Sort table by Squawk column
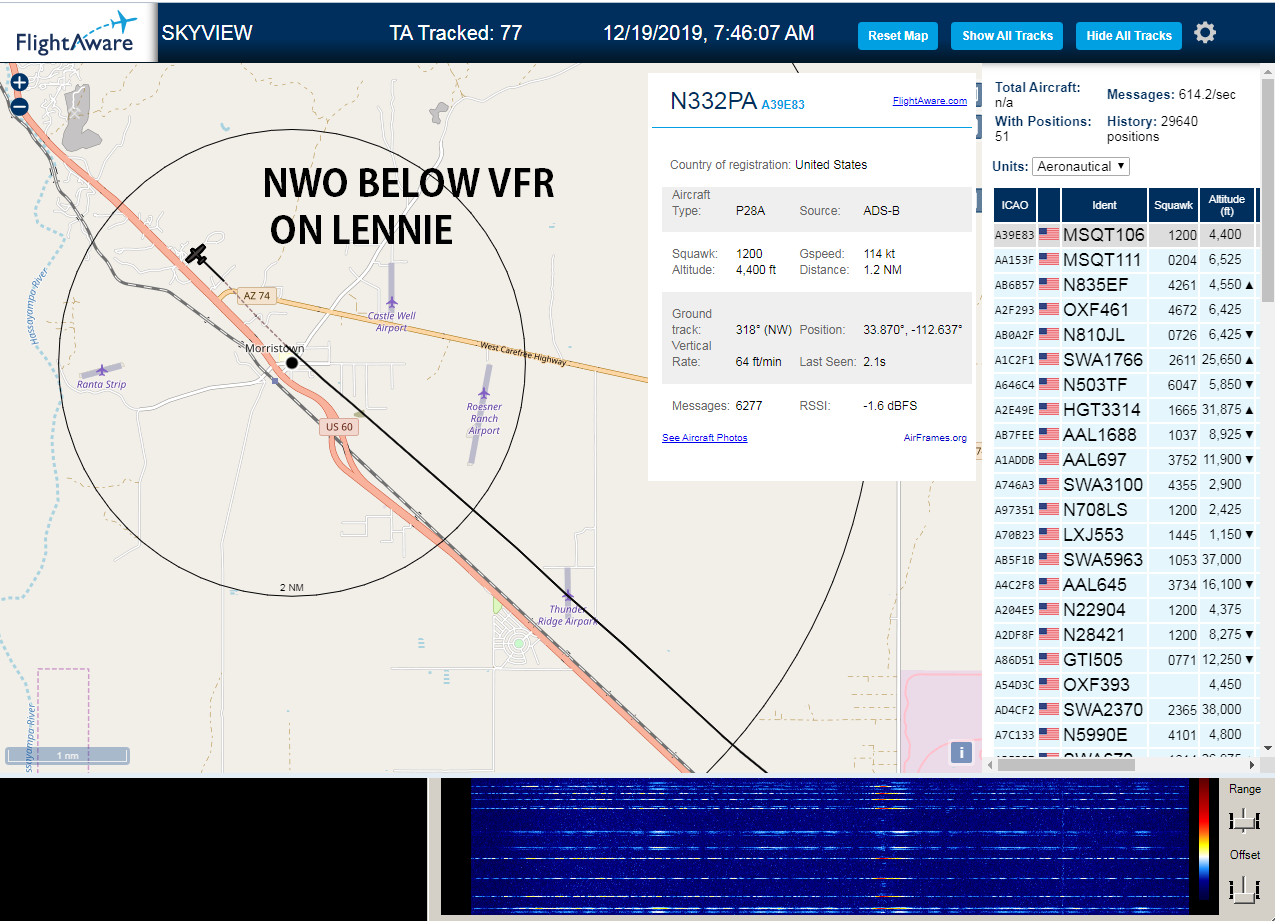This screenshot has height=921, width=1275. click(x=1174, y=205)
